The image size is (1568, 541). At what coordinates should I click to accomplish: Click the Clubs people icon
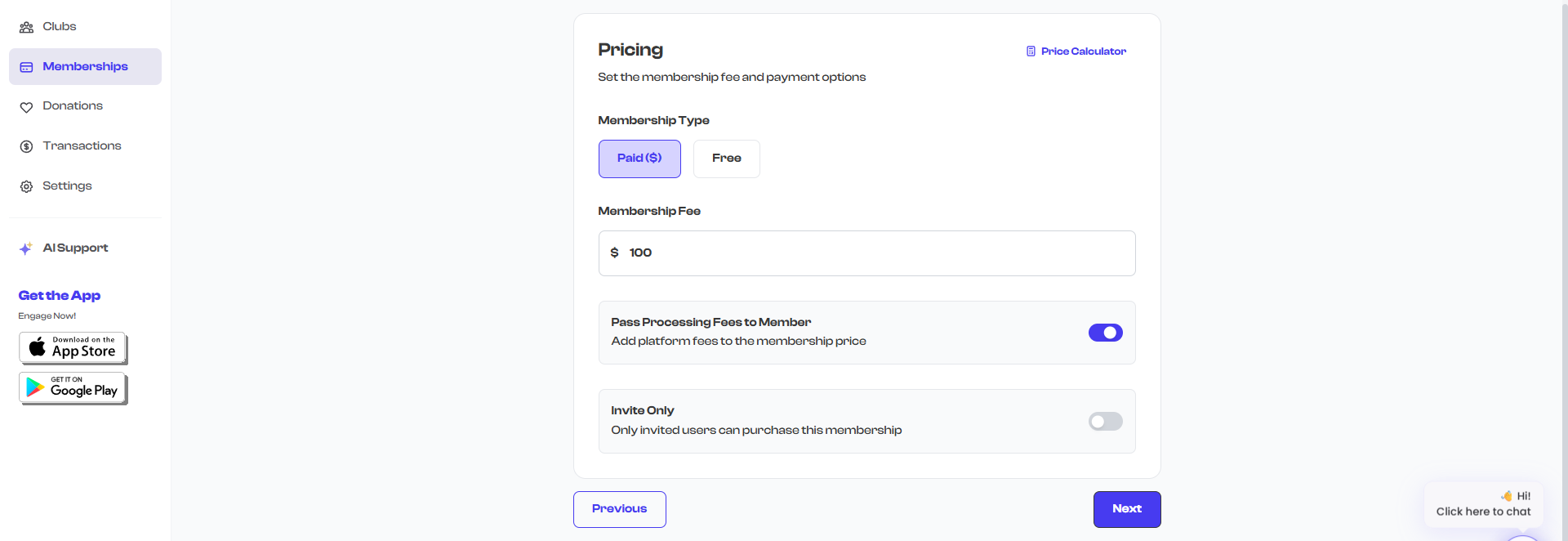coord(26,27)
